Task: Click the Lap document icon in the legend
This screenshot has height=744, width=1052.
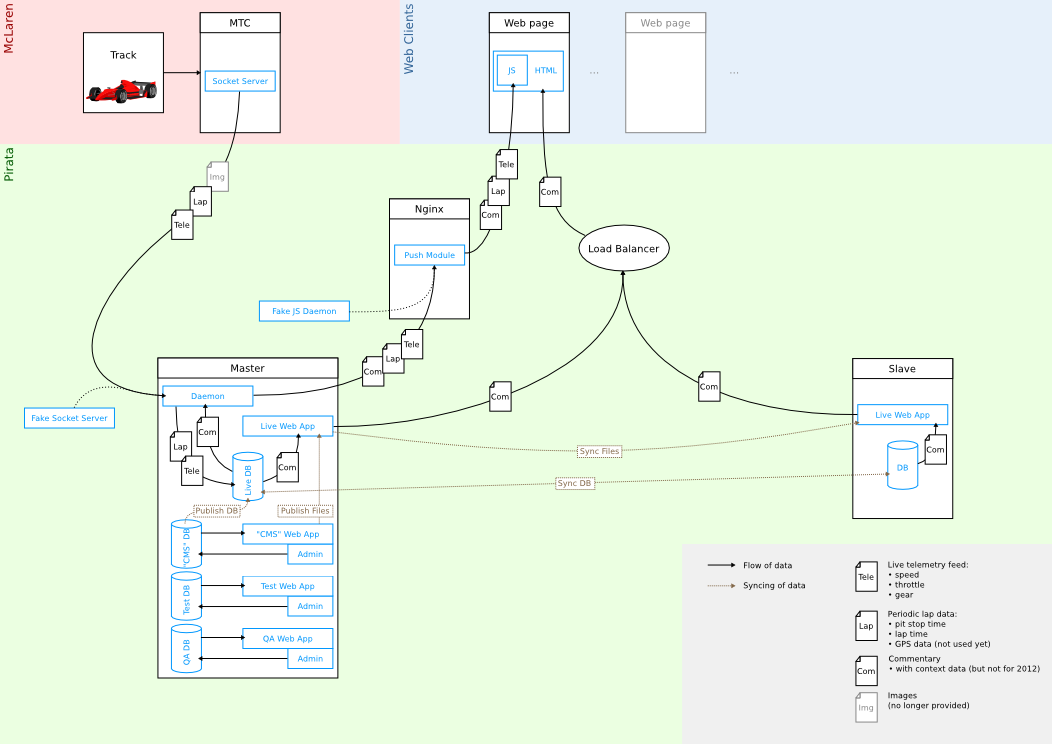Action: [x=866, y=626]
